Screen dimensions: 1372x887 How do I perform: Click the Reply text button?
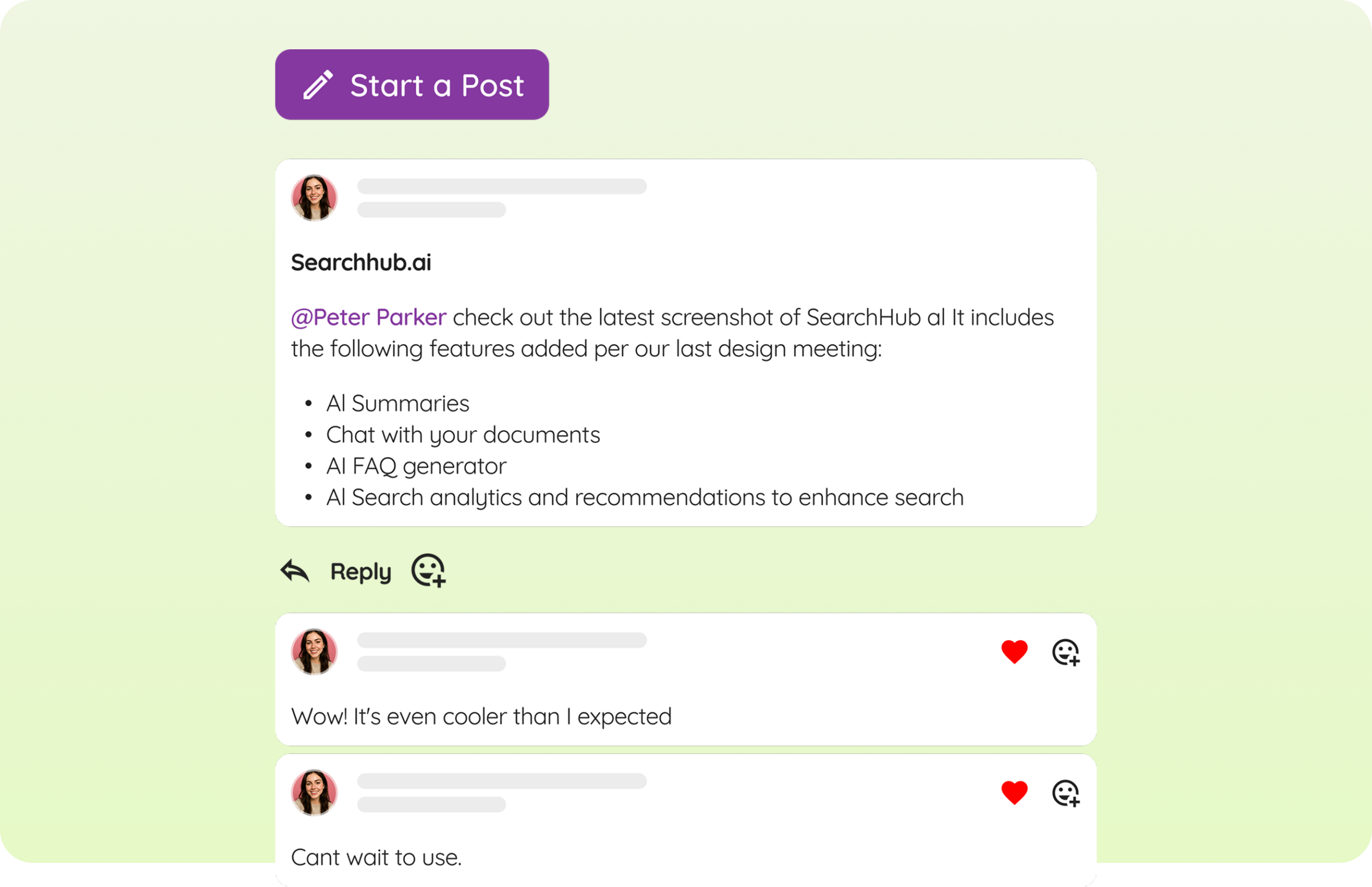pos(361,572)
